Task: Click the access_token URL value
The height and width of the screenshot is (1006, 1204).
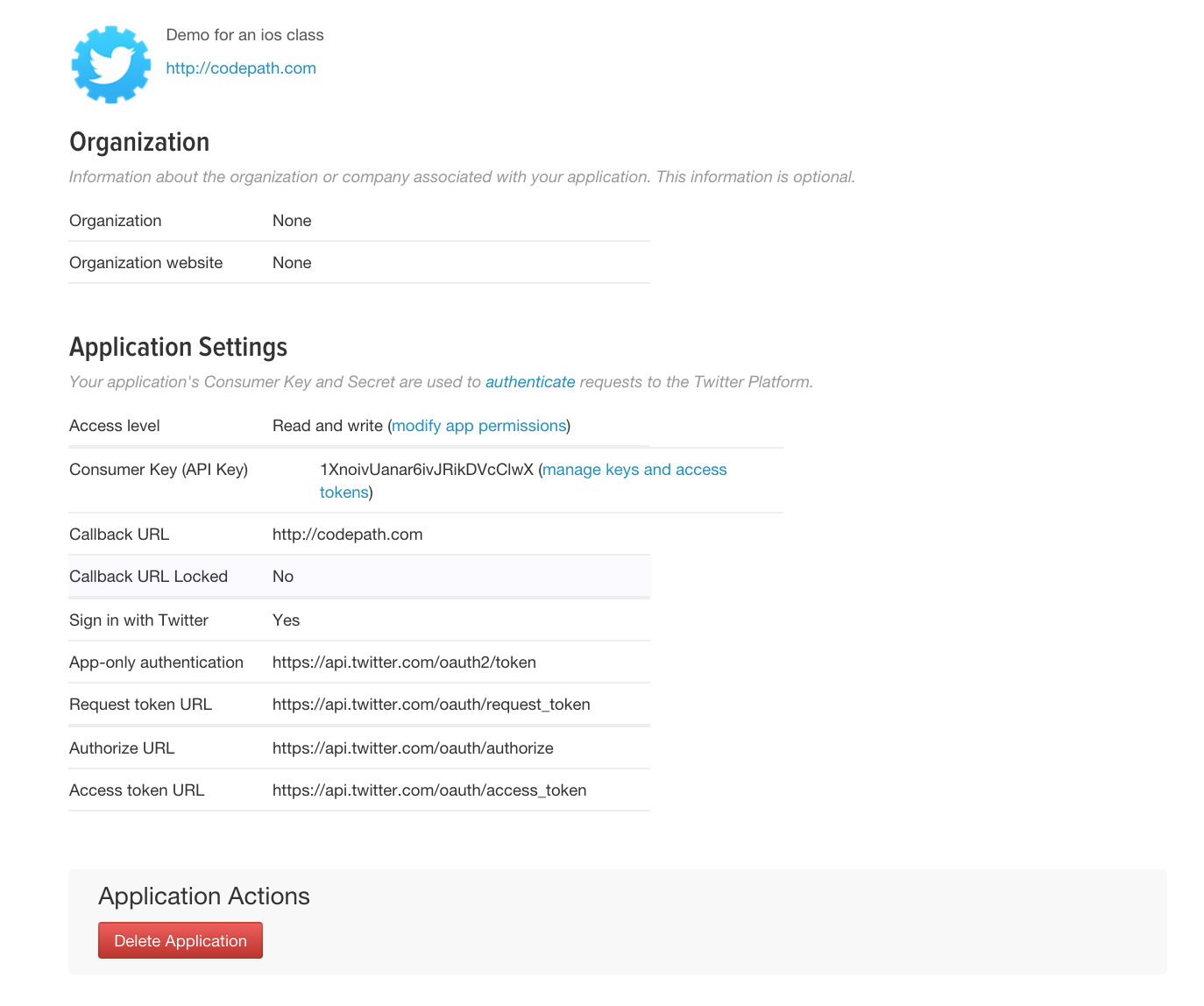Action: pos(429,790)
